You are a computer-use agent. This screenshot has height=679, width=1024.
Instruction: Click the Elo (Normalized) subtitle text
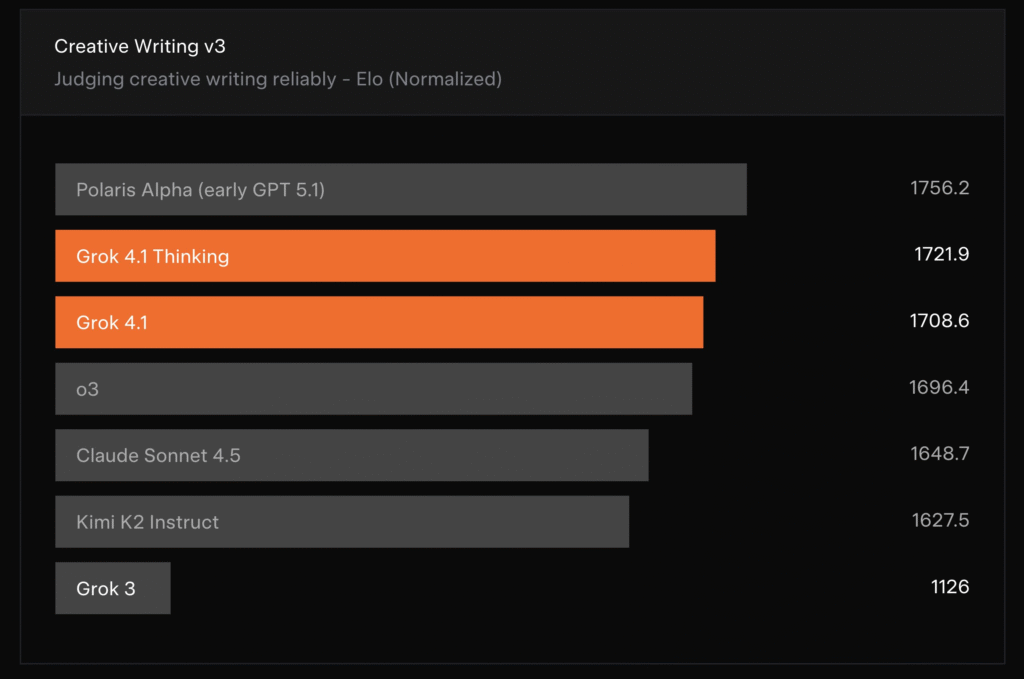click(429, 79)
